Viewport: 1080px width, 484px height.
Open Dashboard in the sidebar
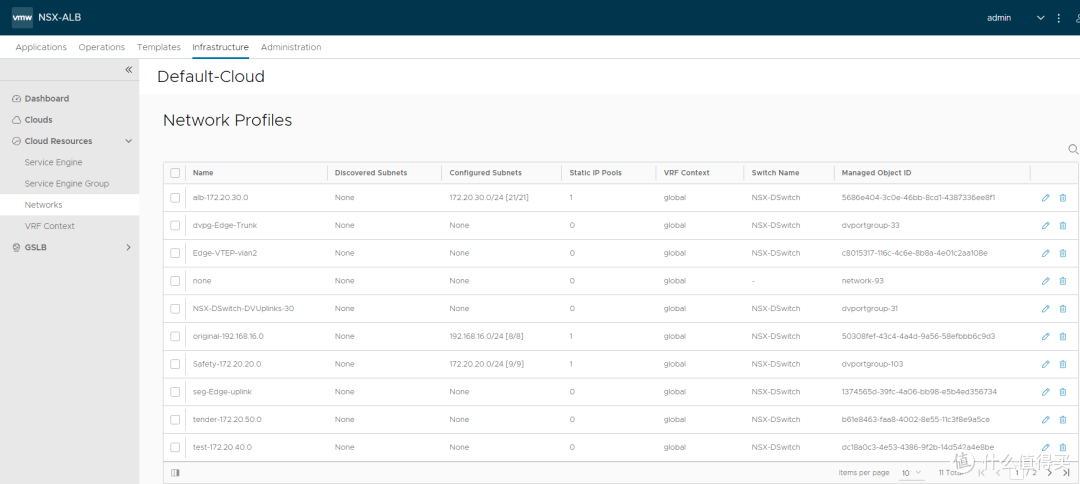coord(47,98)
